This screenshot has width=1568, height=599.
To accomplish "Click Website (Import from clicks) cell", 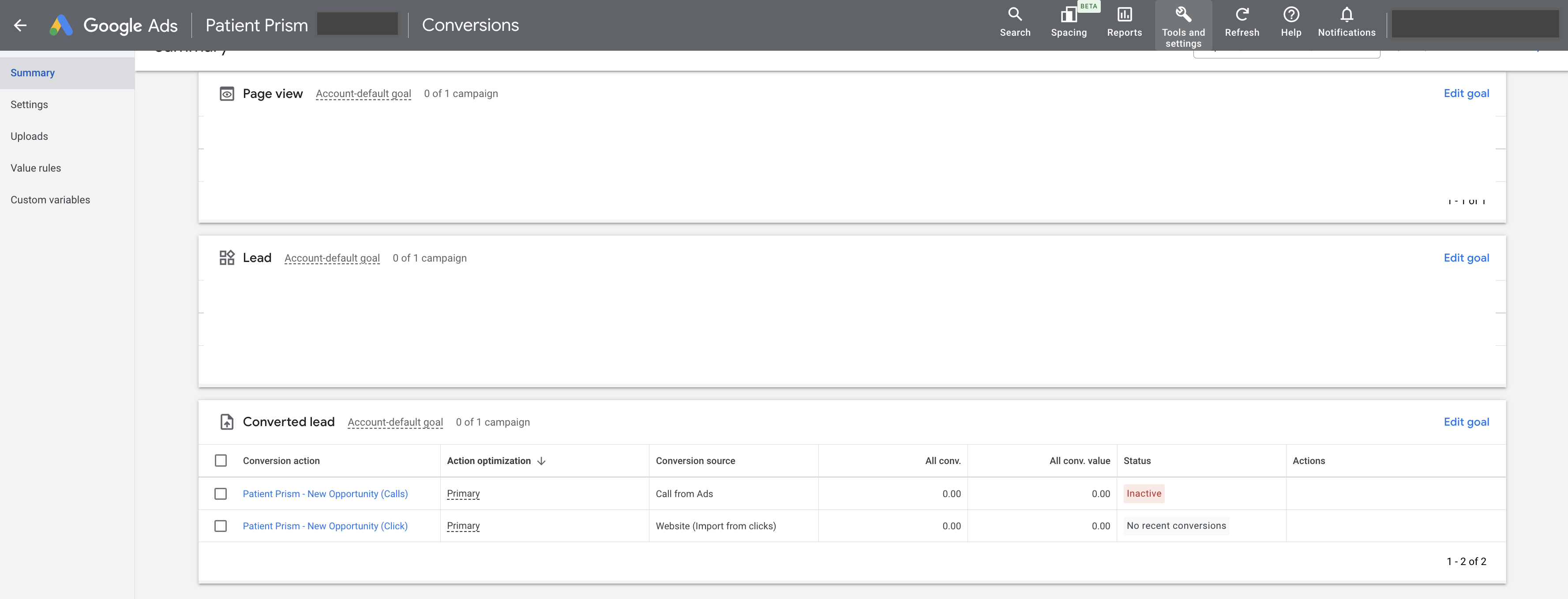I will (715, 526).
